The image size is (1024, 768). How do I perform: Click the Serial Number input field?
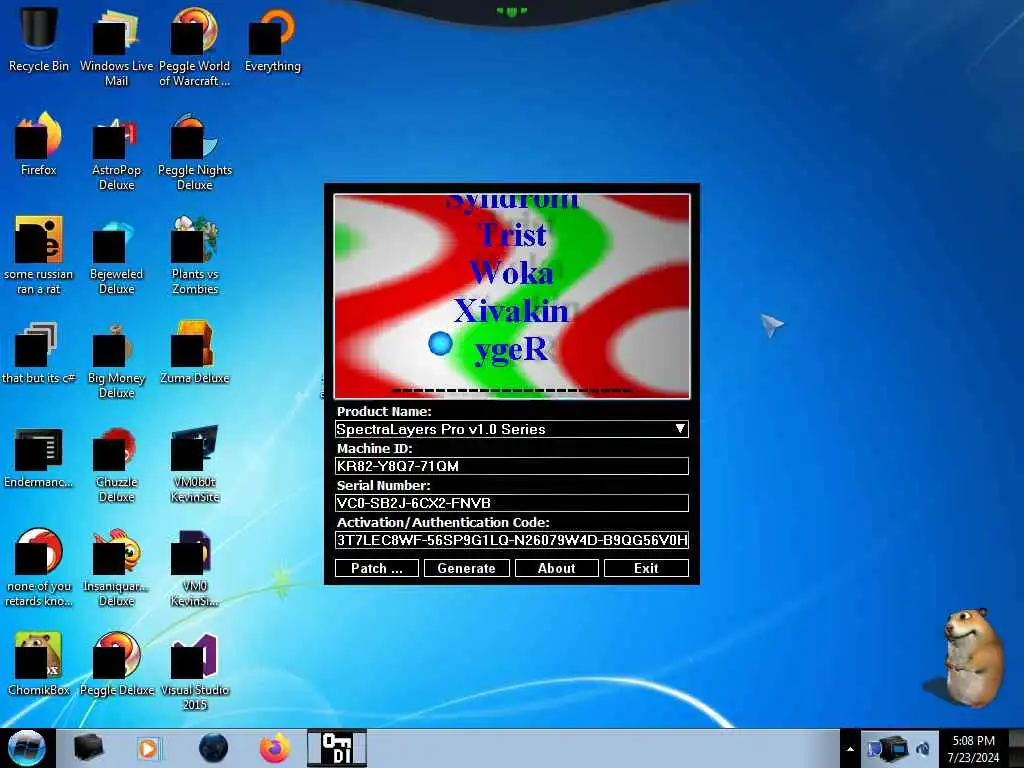(511, 503)
